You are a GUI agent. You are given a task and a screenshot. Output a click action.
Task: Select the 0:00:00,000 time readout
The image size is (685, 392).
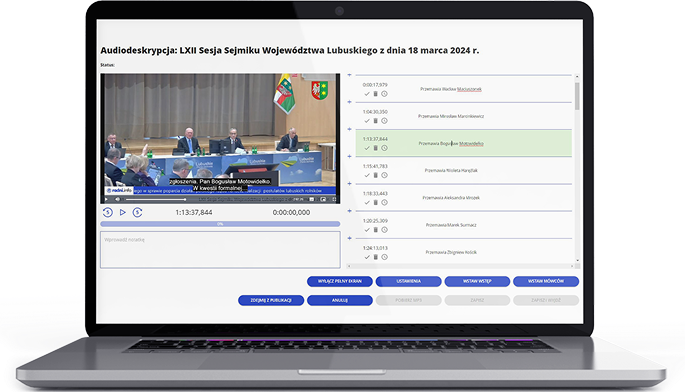291,212
